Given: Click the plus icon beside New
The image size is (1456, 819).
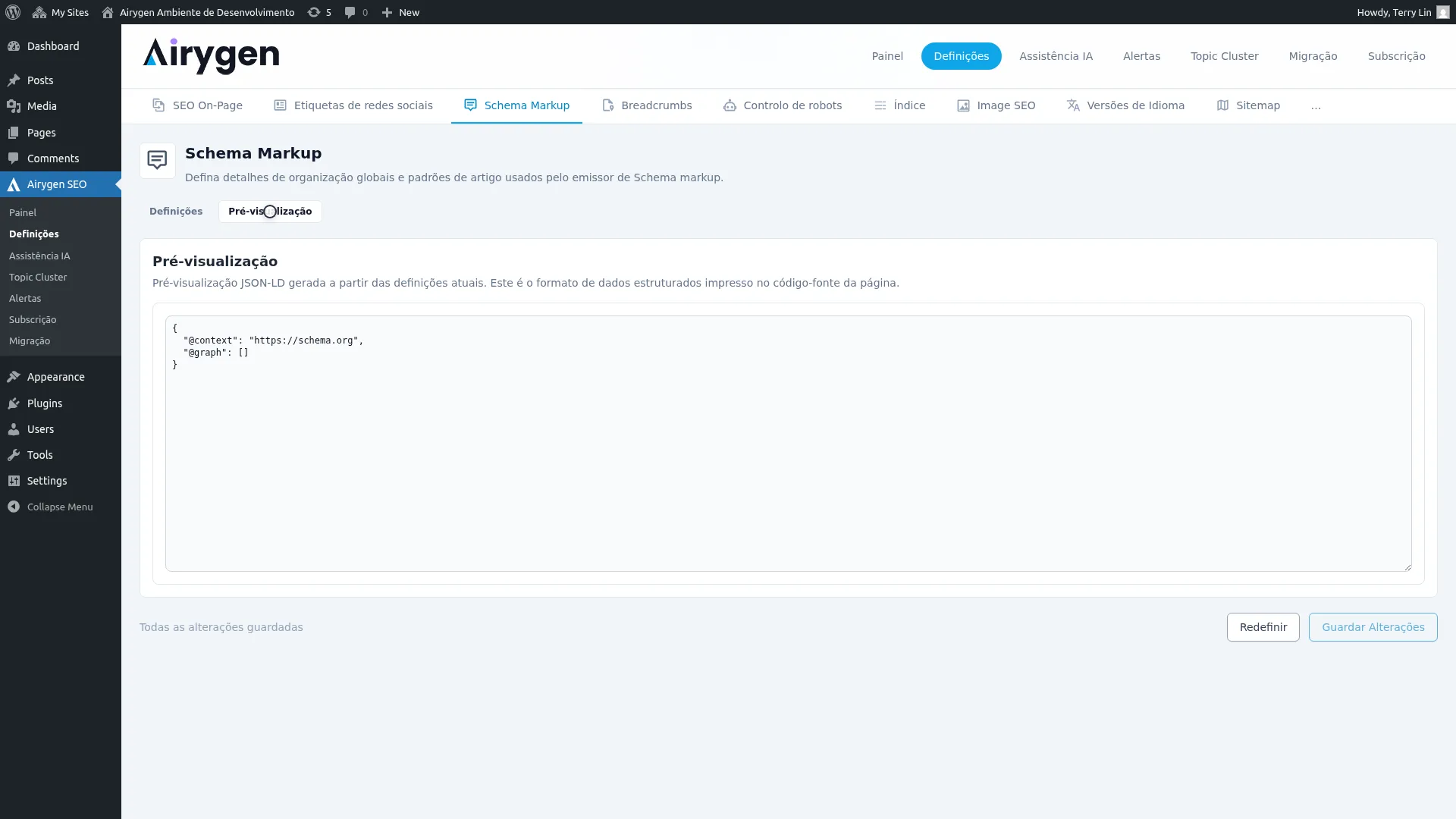Looking at the screenshot, I should pos(387,12).
